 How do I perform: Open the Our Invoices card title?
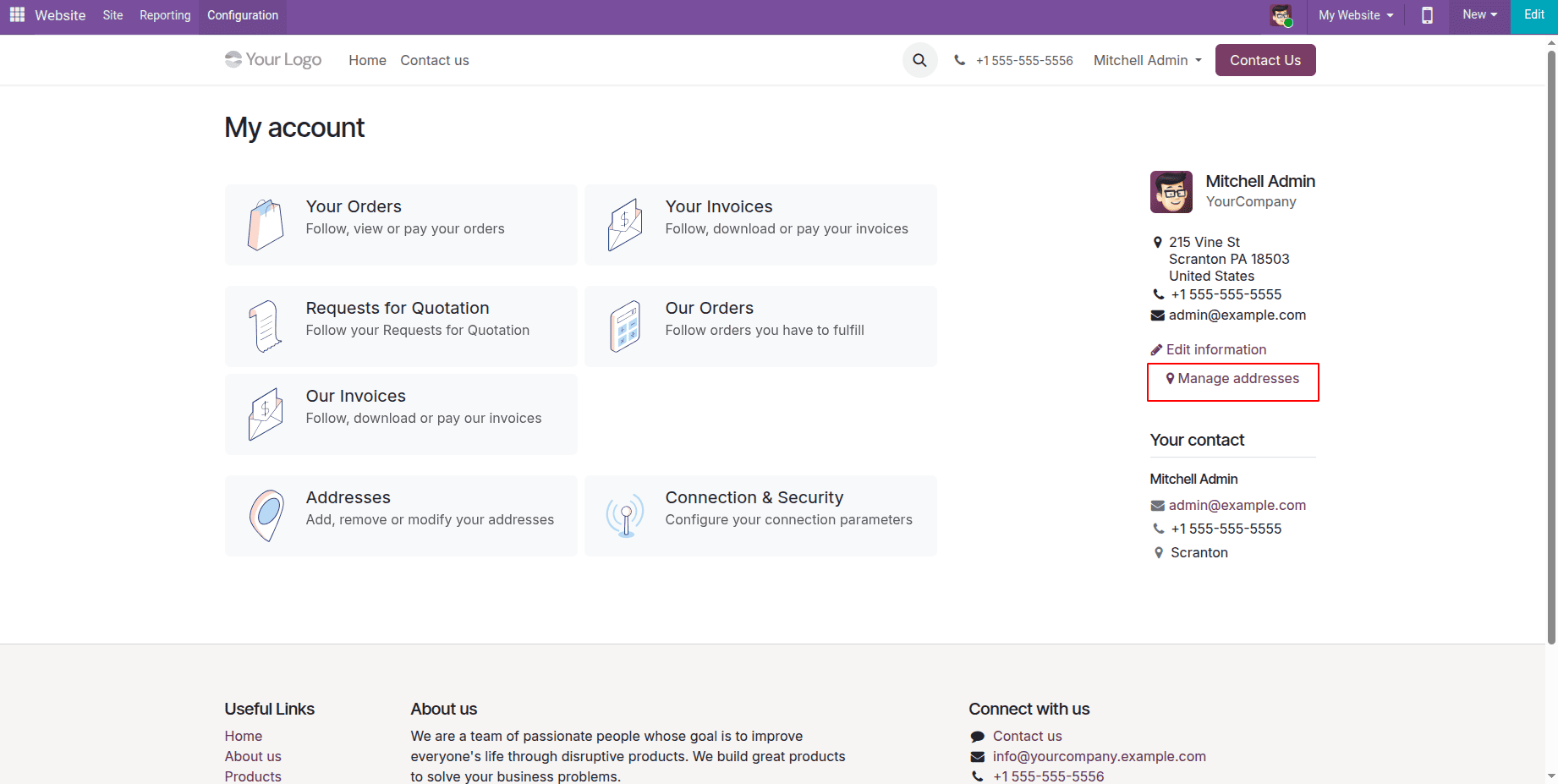[356, 396]
